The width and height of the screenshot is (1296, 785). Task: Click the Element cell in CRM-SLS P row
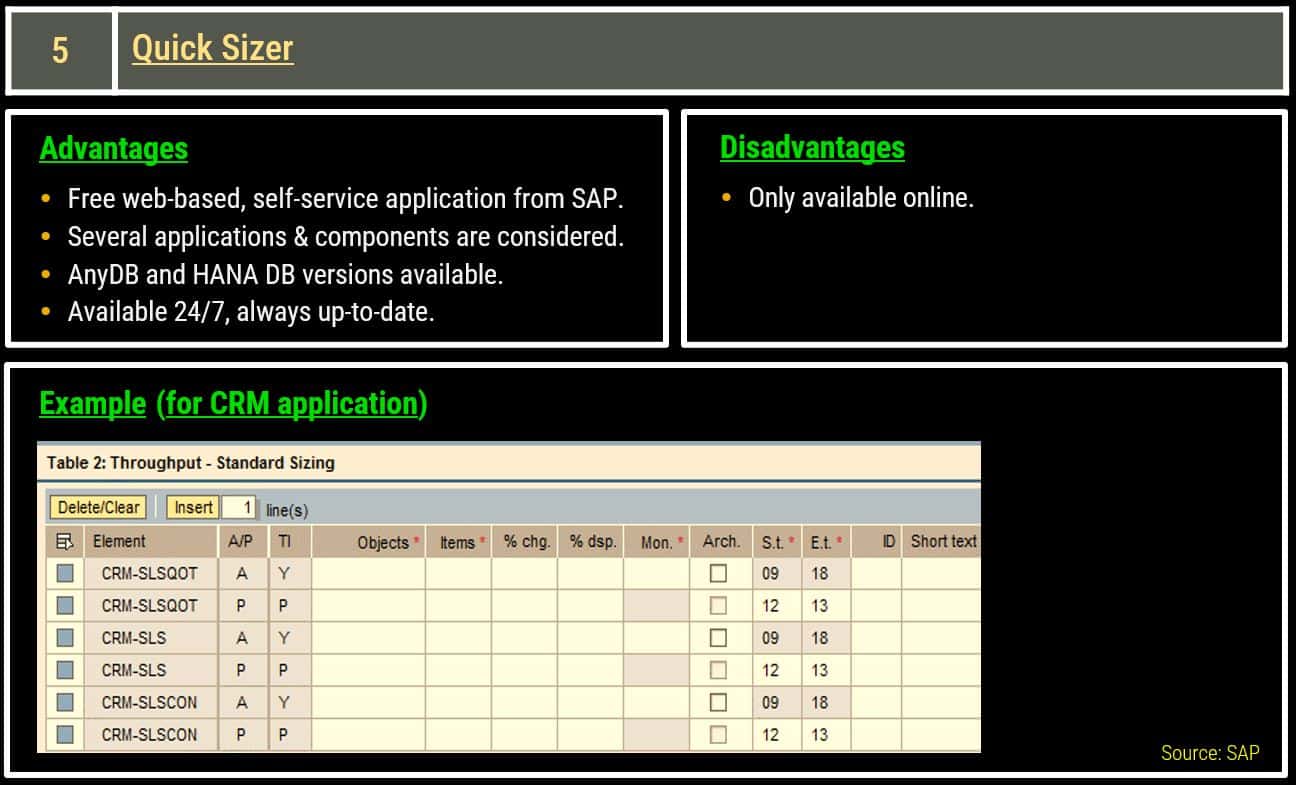(150, 670)
